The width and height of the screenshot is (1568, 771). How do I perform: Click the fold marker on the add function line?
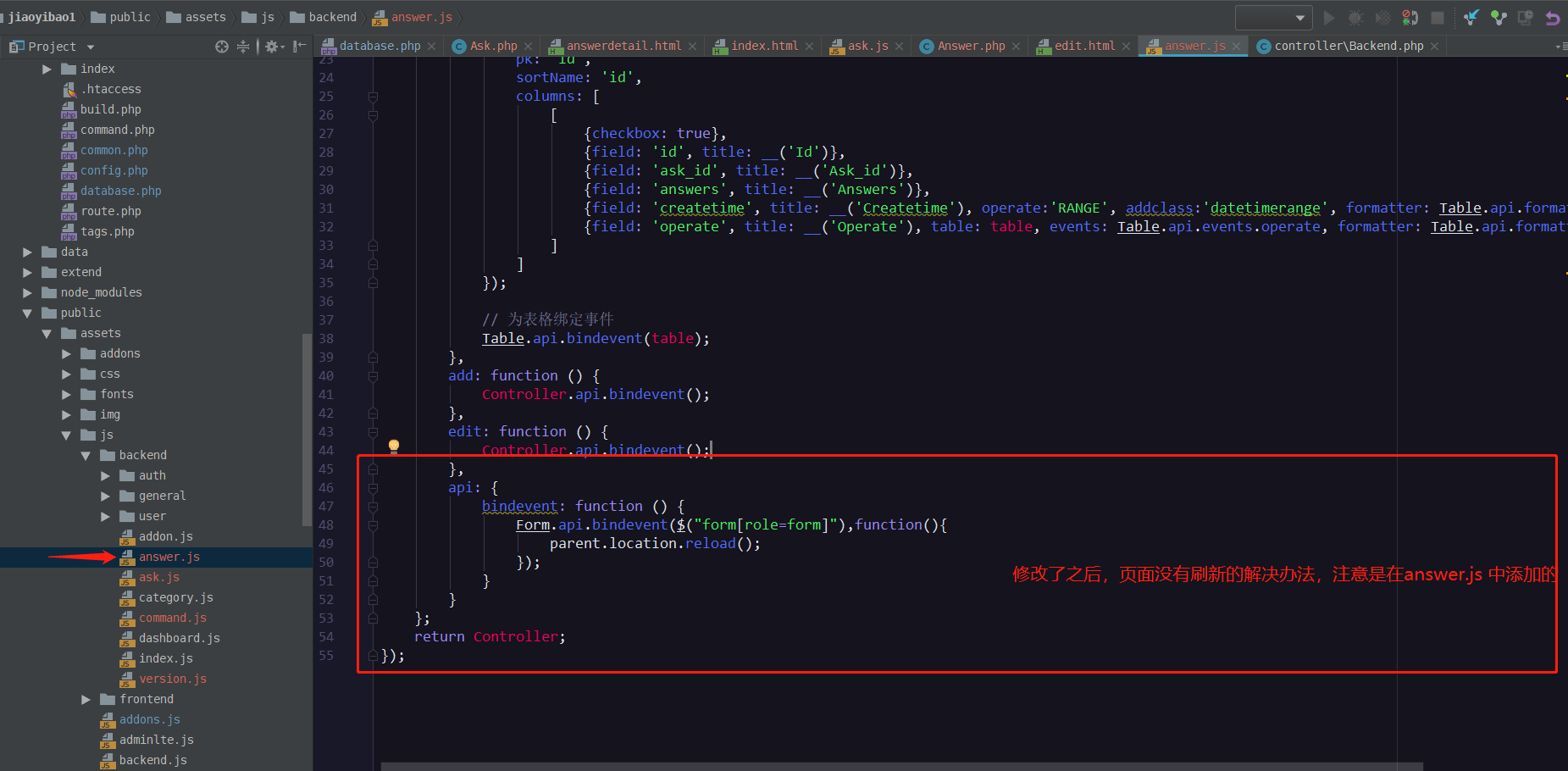(373, 376)
